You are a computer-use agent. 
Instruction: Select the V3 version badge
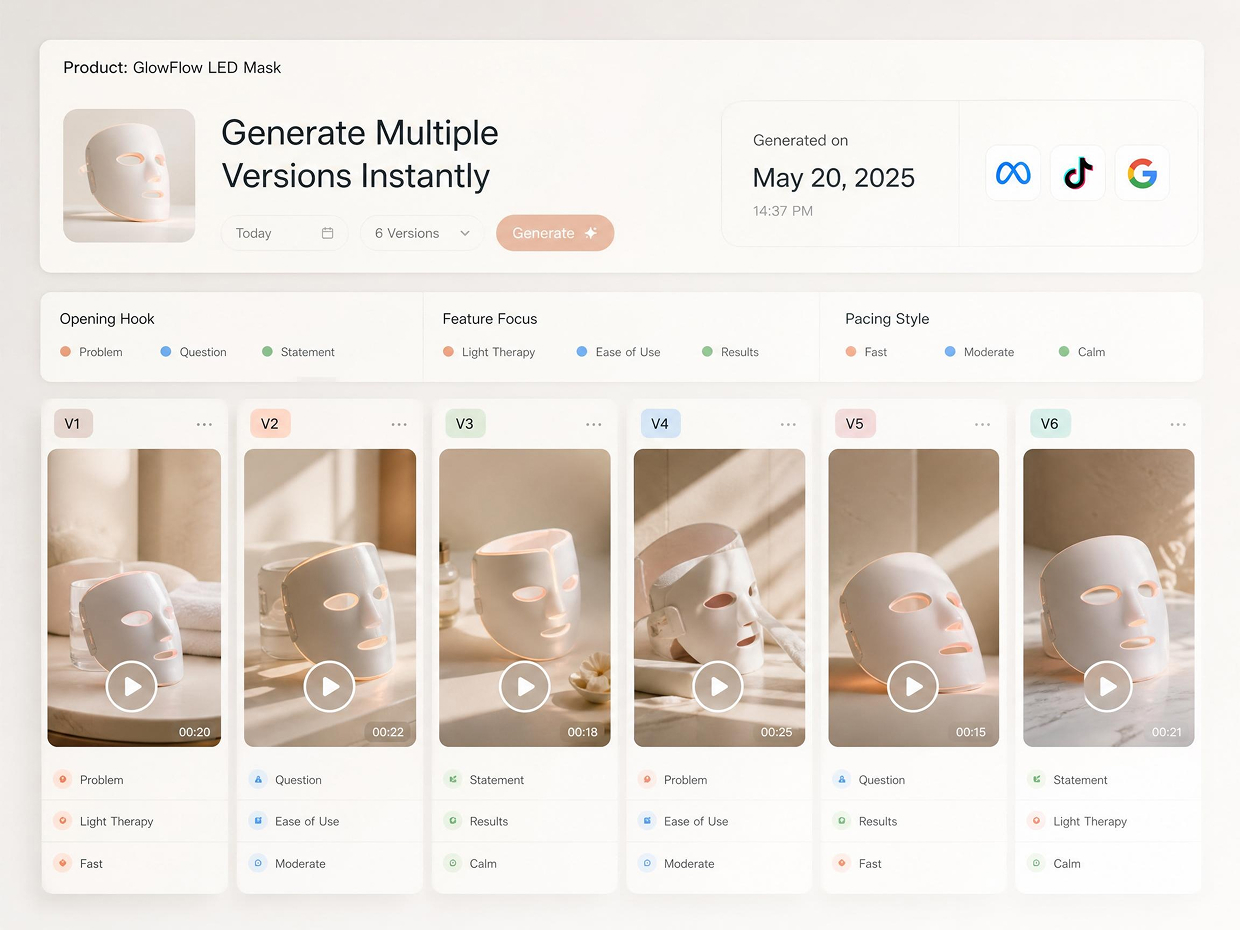coord(465,423)
